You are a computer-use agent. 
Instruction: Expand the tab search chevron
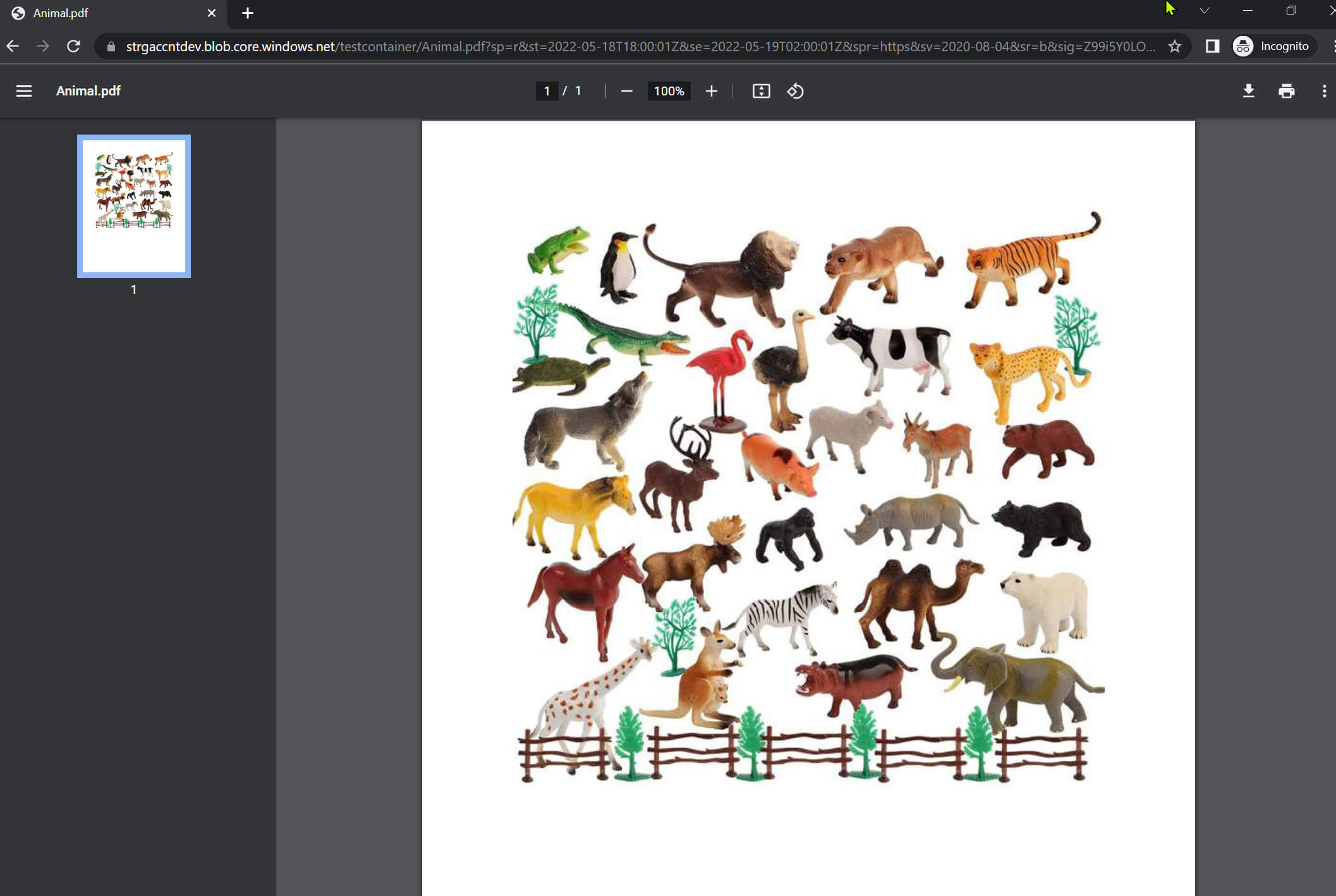click(1205, 11)
